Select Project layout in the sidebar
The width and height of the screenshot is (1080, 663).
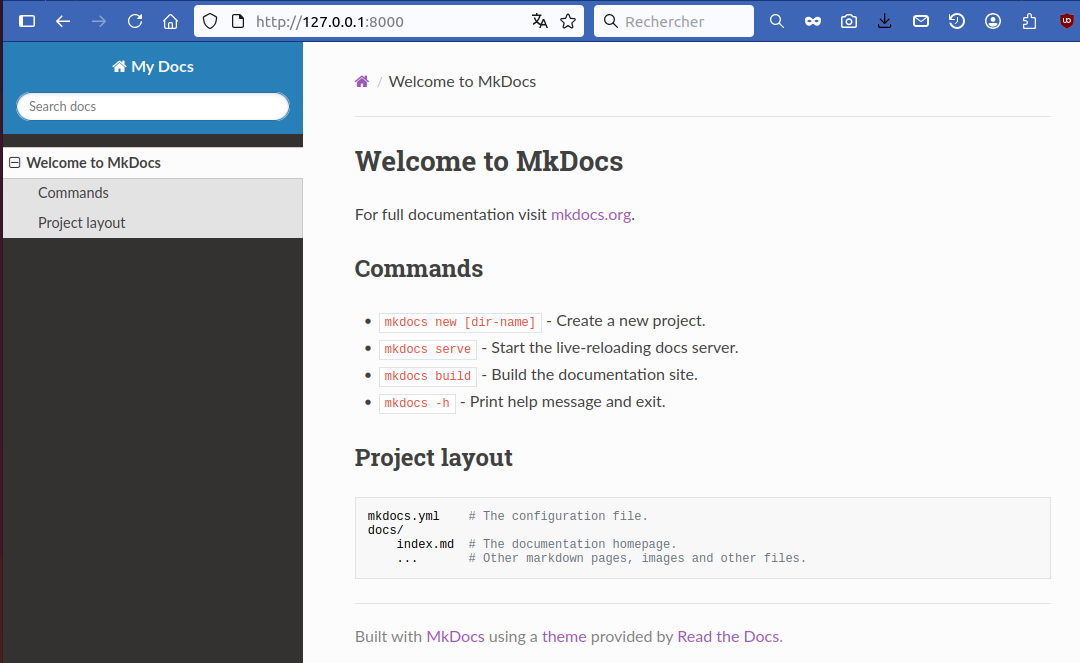click(x=82, y=223)
